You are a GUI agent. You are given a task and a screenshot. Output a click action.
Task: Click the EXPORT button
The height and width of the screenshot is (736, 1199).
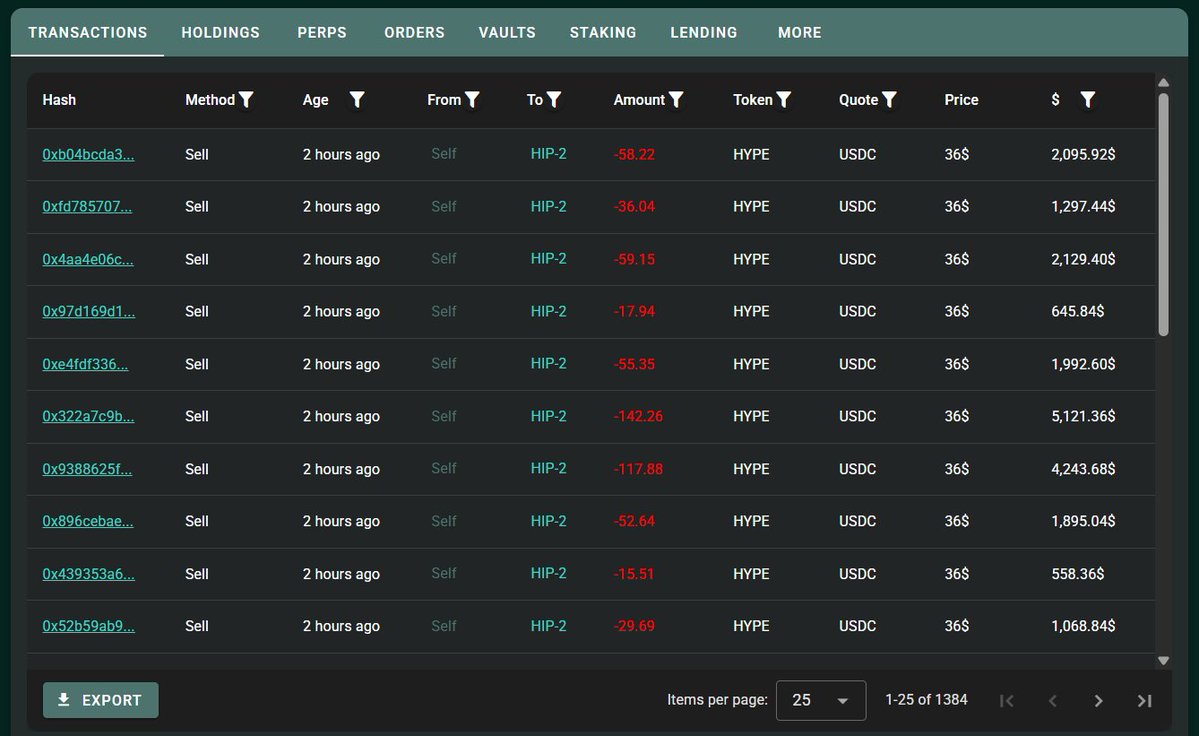(100, 701)
